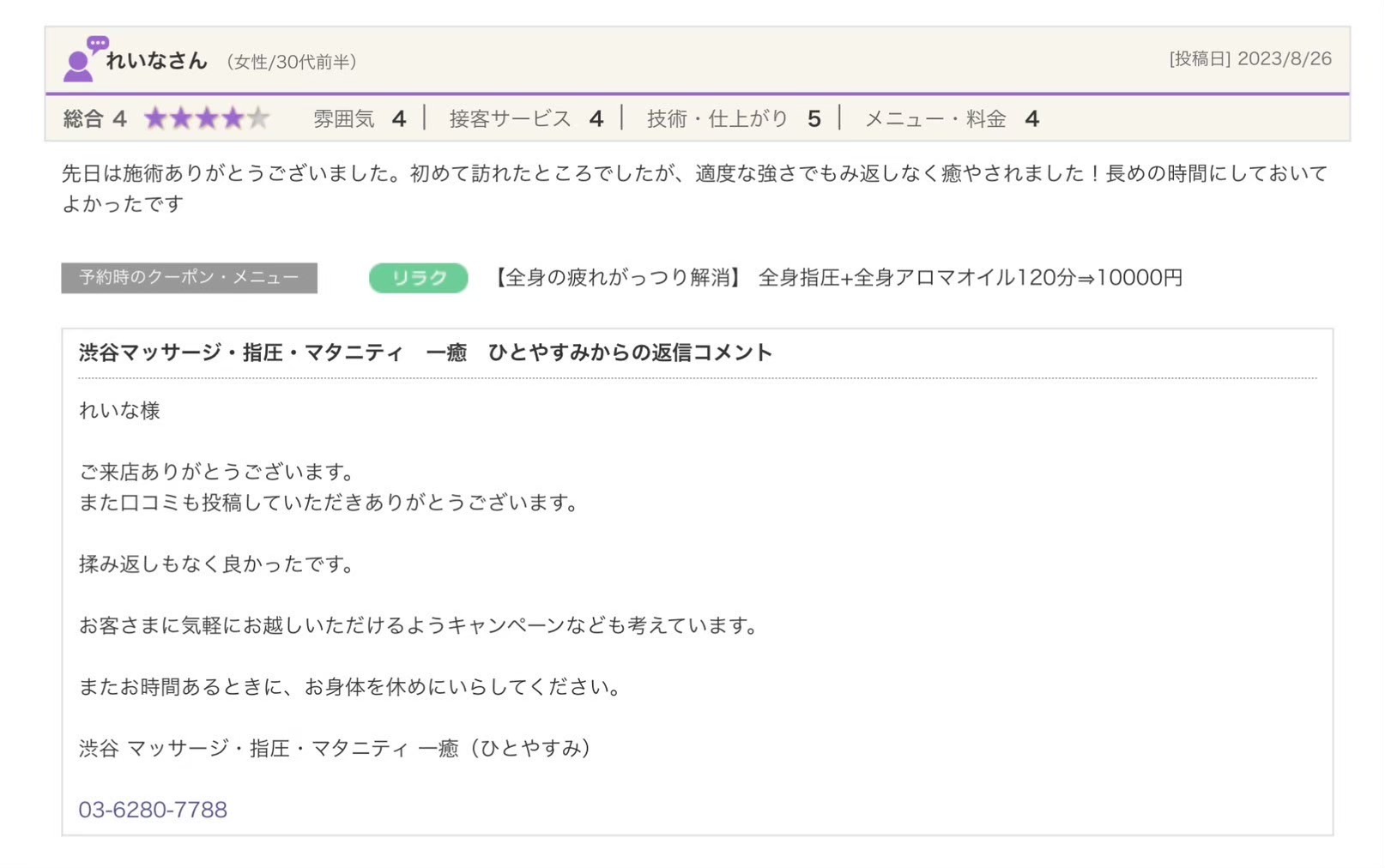
Task: Click the 技術・仕上がり 5 rating
Action: click(x=734, y=118)
